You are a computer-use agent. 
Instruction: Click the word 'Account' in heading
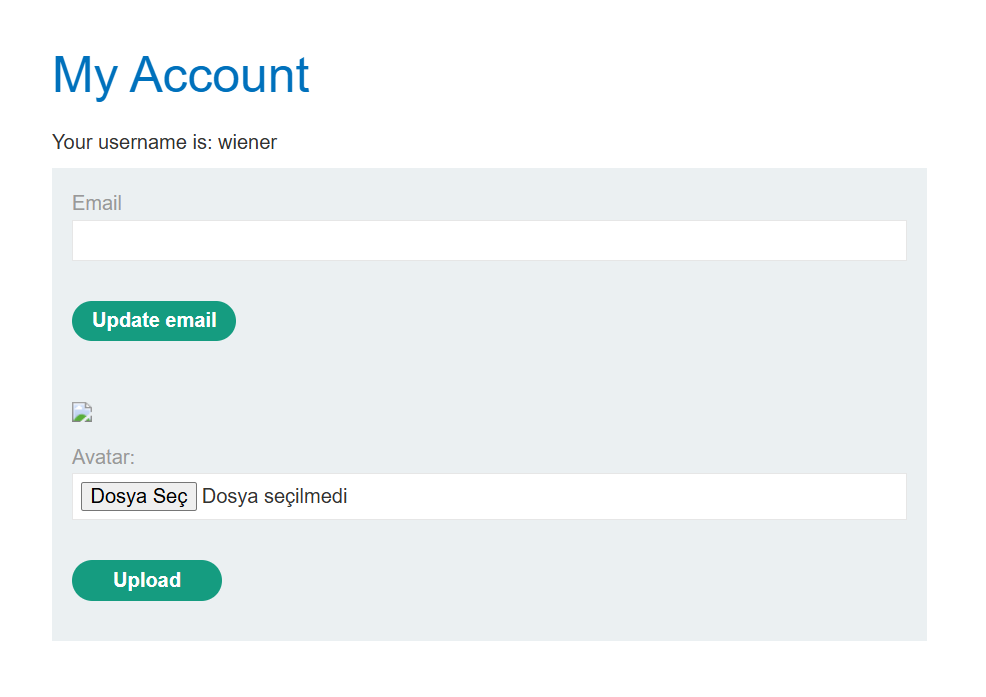click(x=219, y=75)
